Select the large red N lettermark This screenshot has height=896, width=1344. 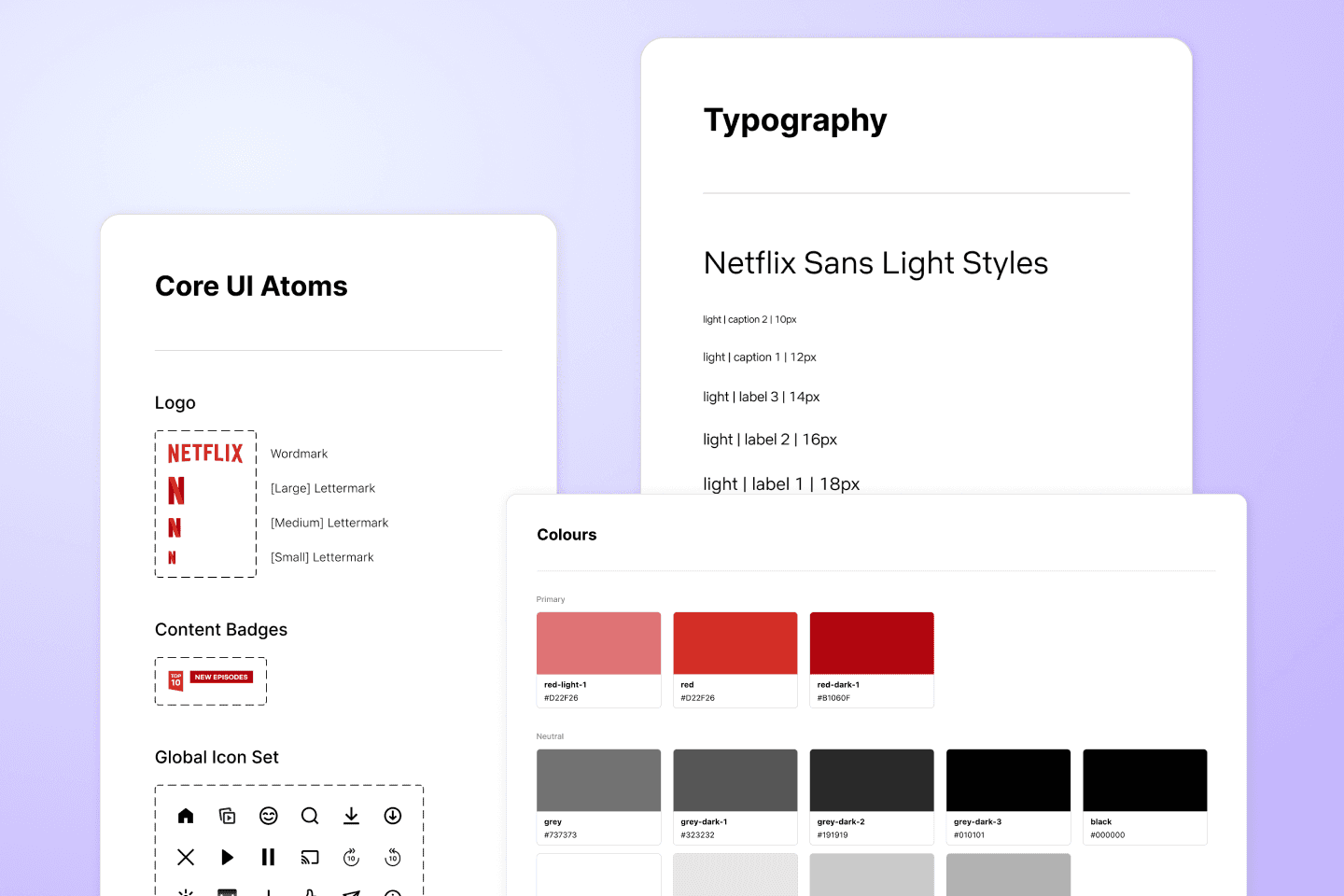click(176, 491)
